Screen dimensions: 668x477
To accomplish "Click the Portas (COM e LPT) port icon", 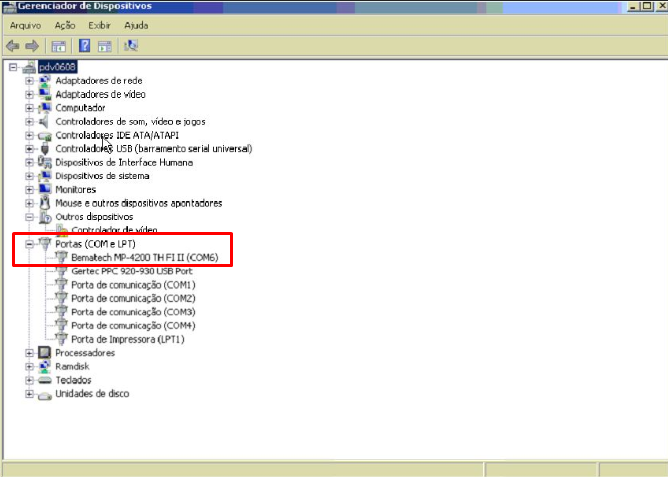I will click(x=45, y=244).
